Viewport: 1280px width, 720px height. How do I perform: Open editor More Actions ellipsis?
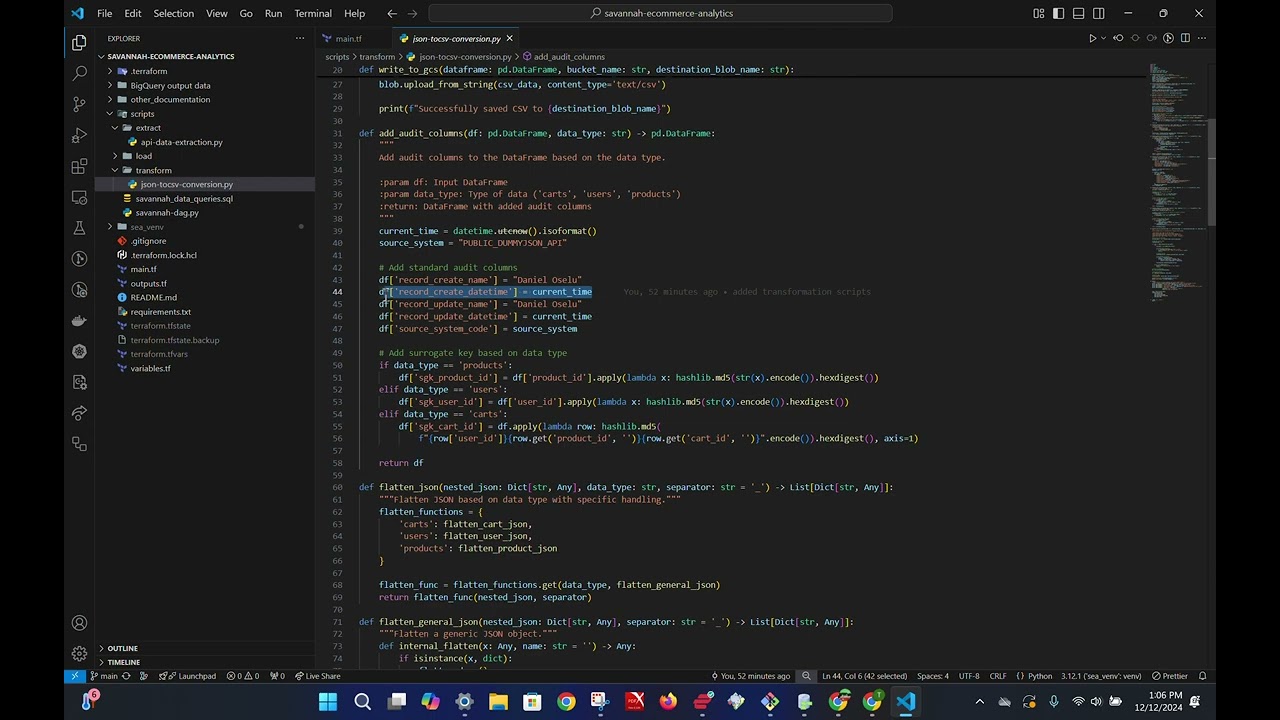(x=1202, y=38)
